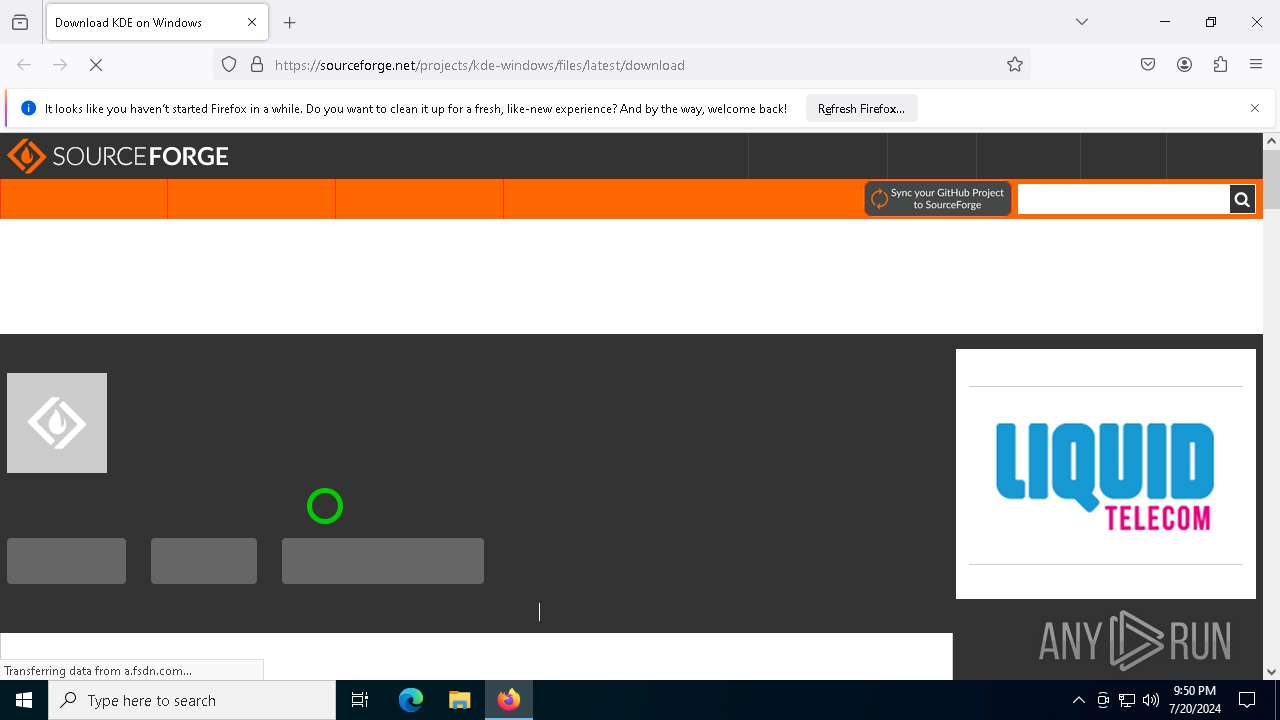The image size is (1280, 720).
Task: Open a new tab with plus button
Action: coord(290,22)
